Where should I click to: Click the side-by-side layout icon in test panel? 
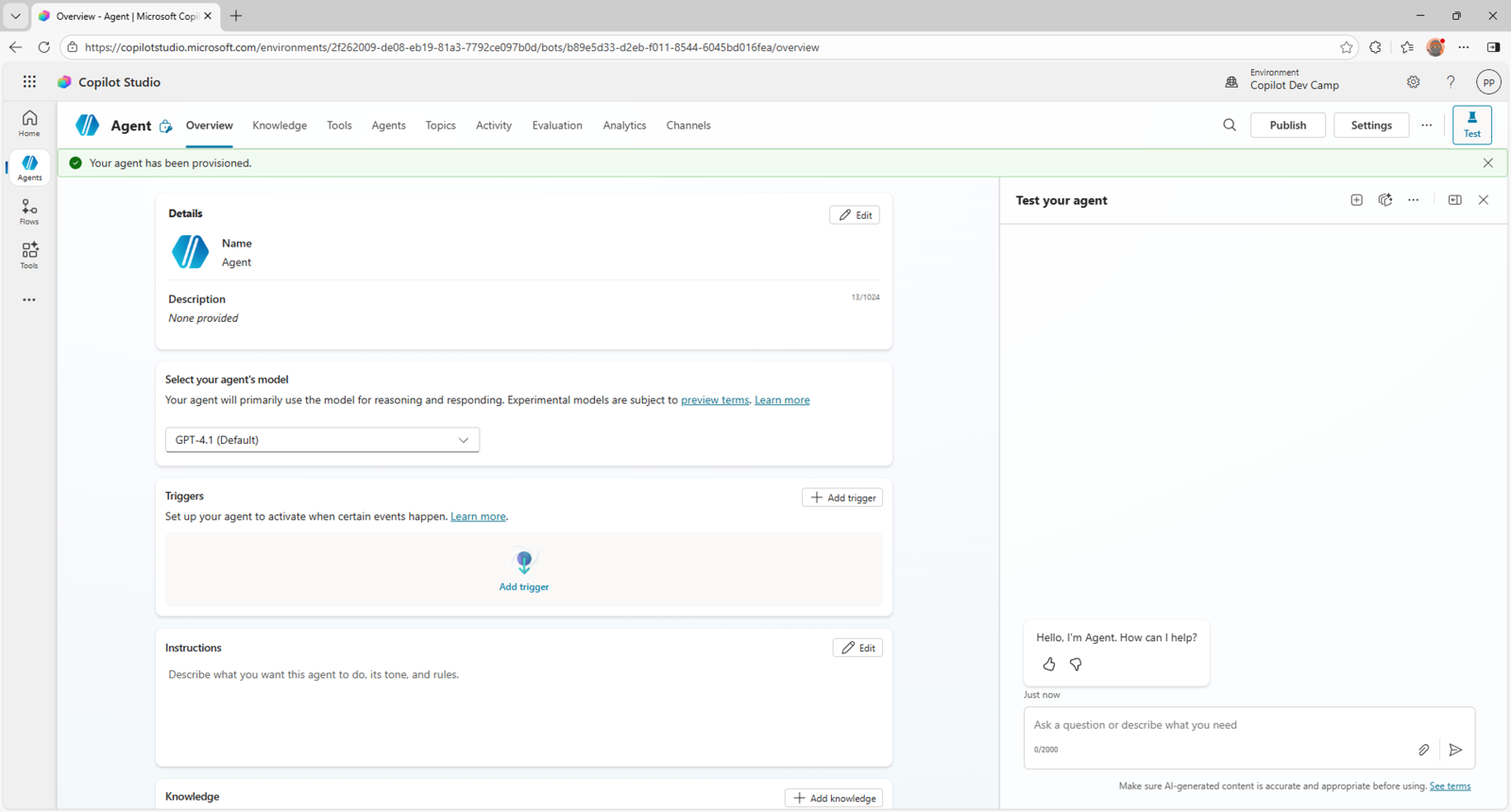click(x=1454, y=200)
